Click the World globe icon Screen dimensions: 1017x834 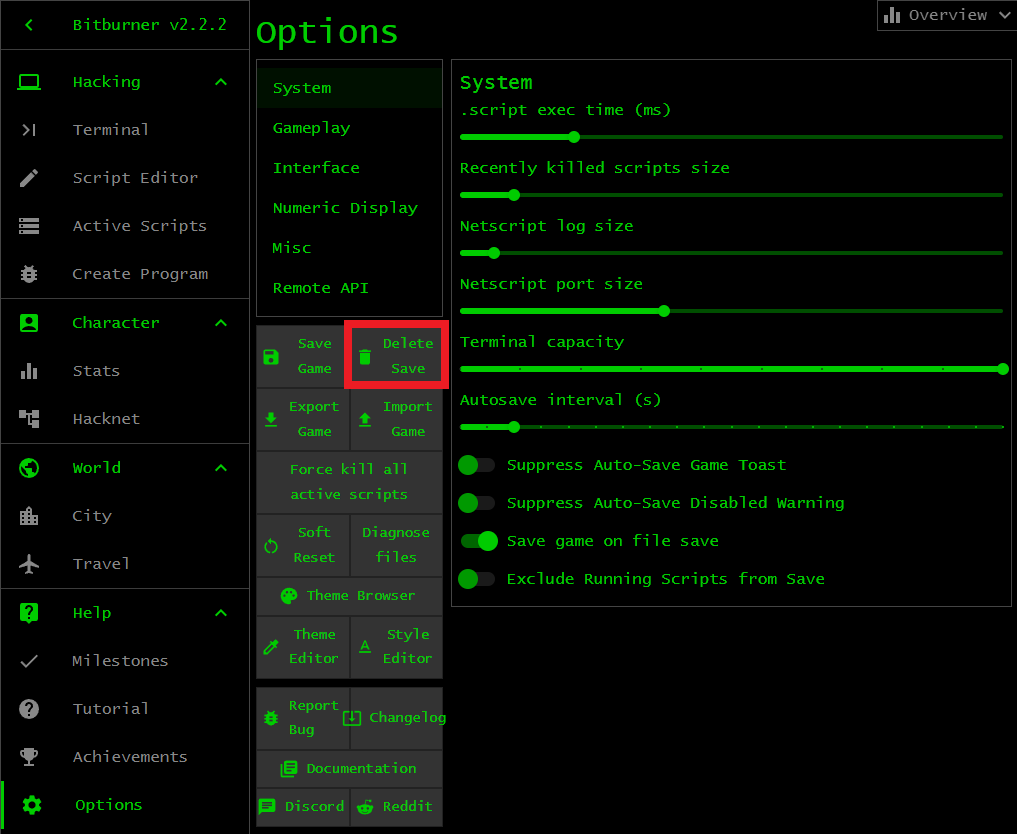pyautogui.click(x=29, y=468)
